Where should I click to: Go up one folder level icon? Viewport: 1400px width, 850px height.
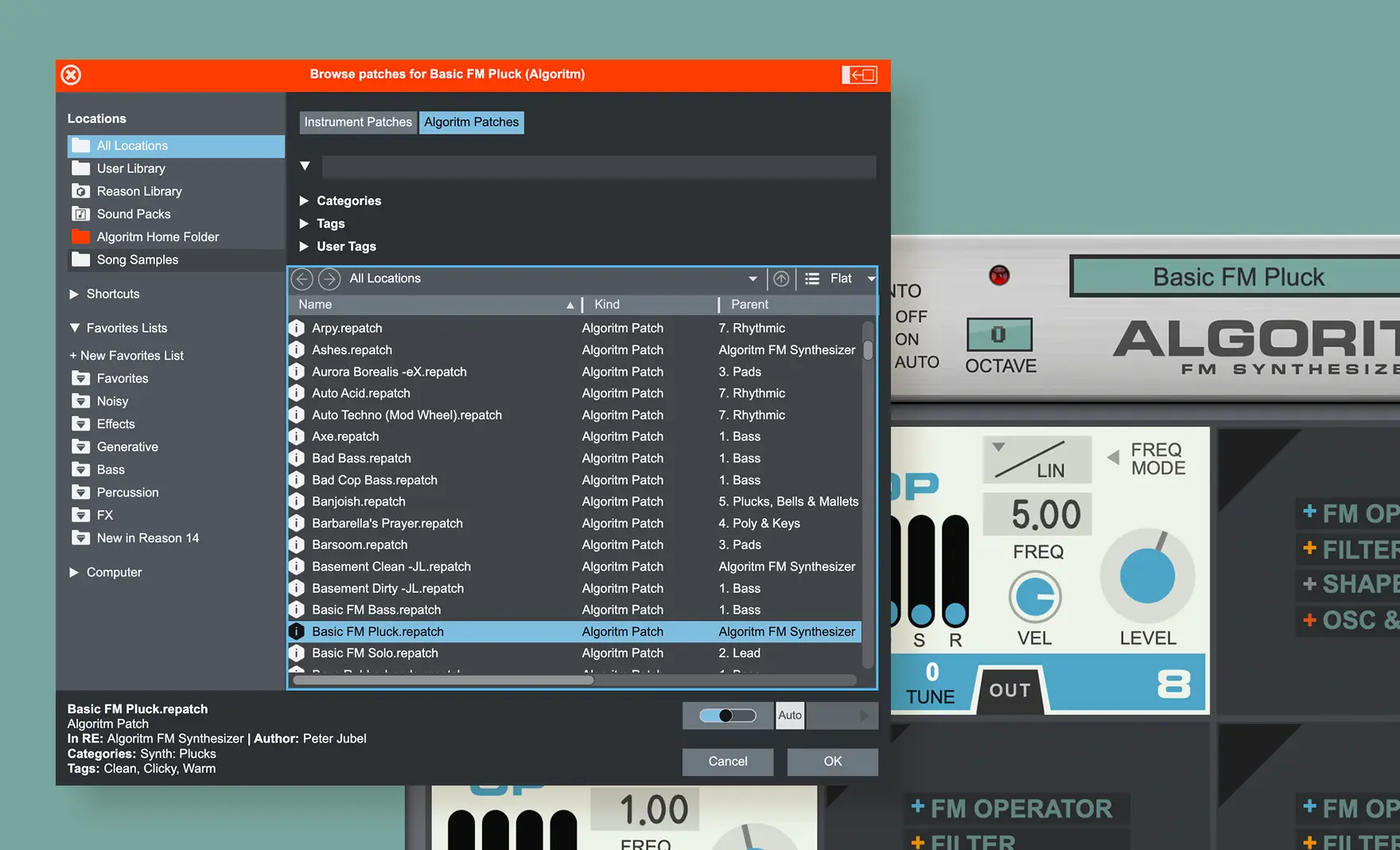(781, 279)
